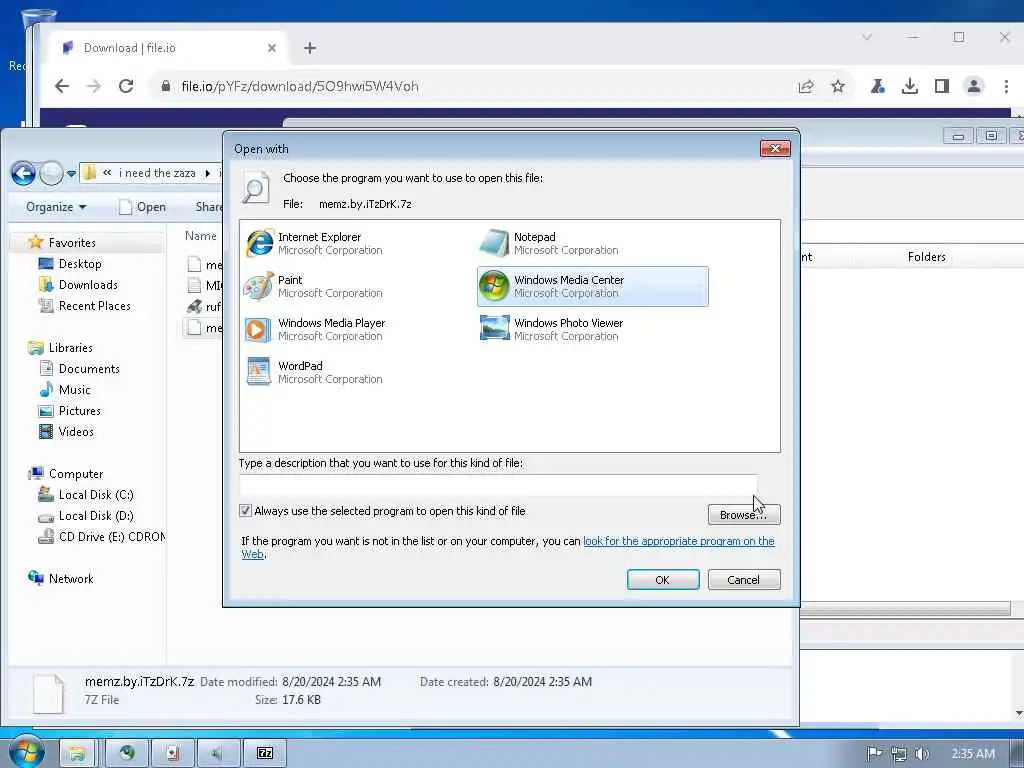Screen dimensions: 1024x768
Task: Open Chrome Labs flask icon
Action: click(878, 86)
